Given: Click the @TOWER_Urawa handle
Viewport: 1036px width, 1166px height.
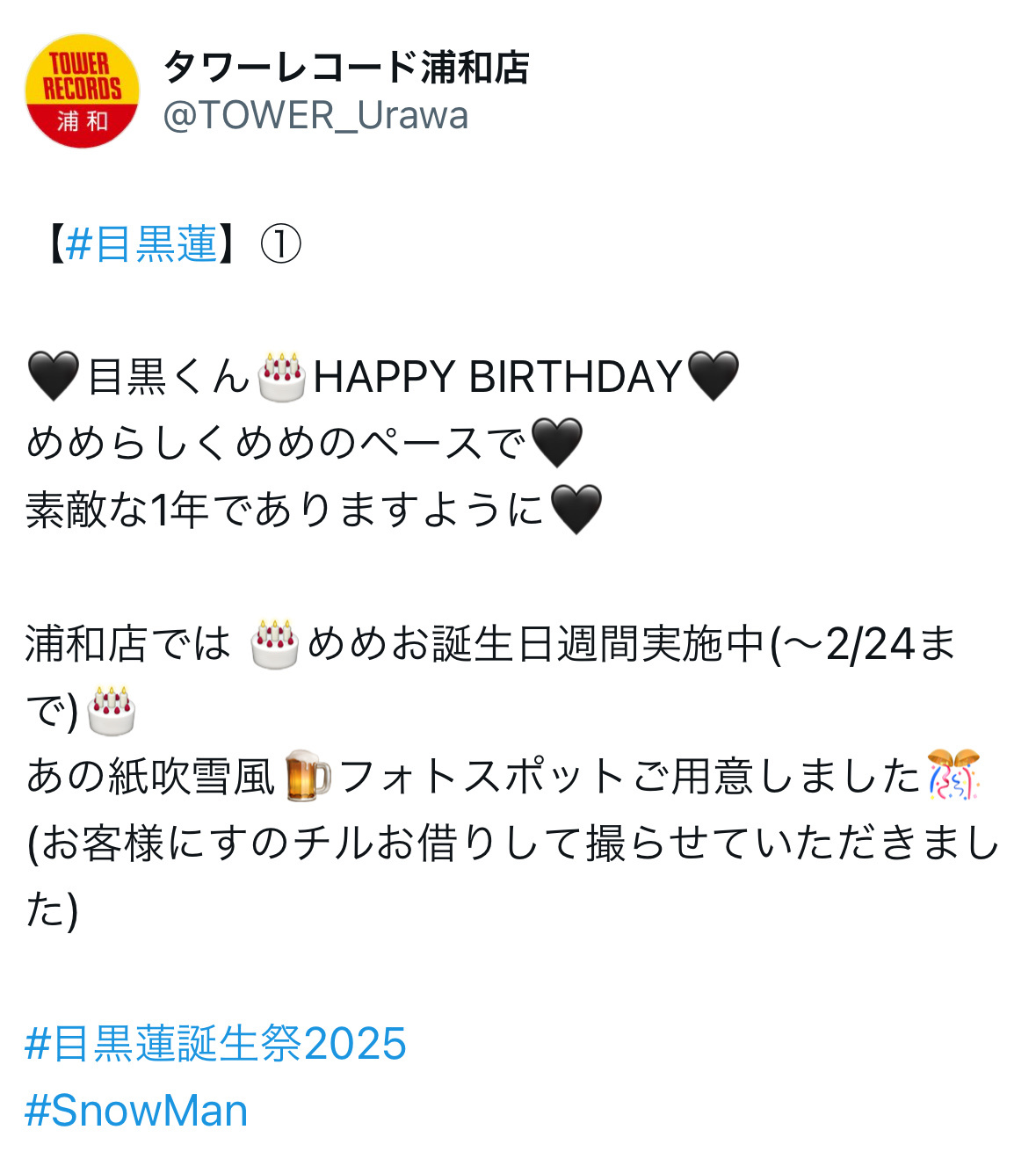Looking at the screenshot, I should click(315, 115).
